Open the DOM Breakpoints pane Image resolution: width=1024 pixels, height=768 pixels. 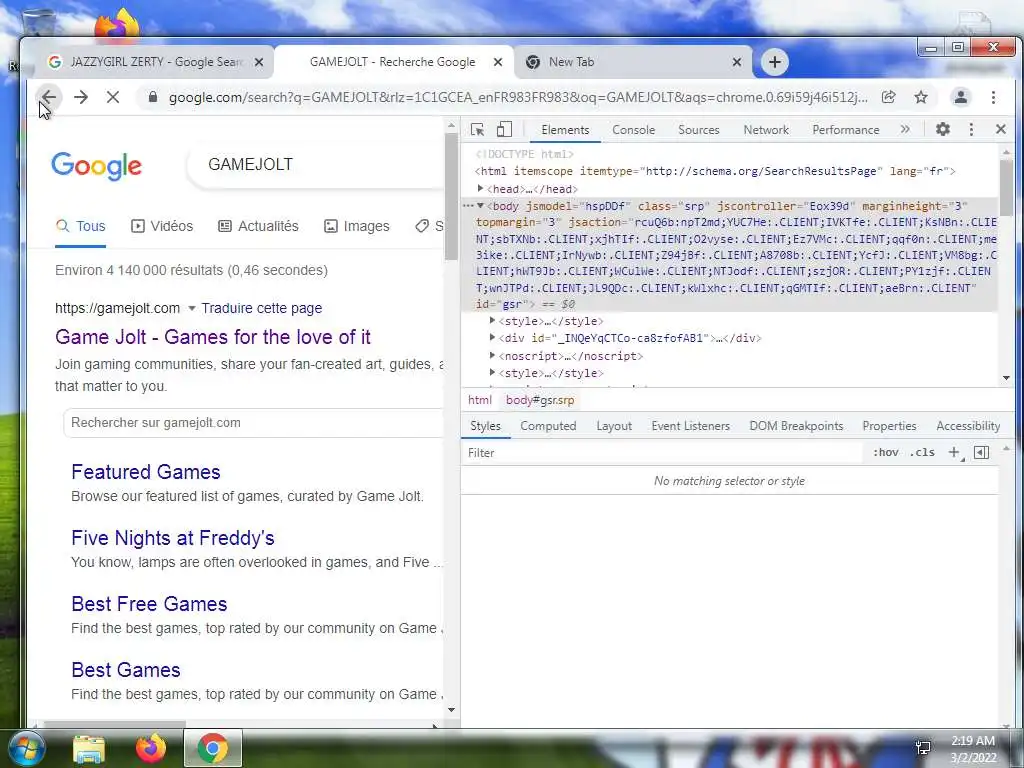(796, 426)
